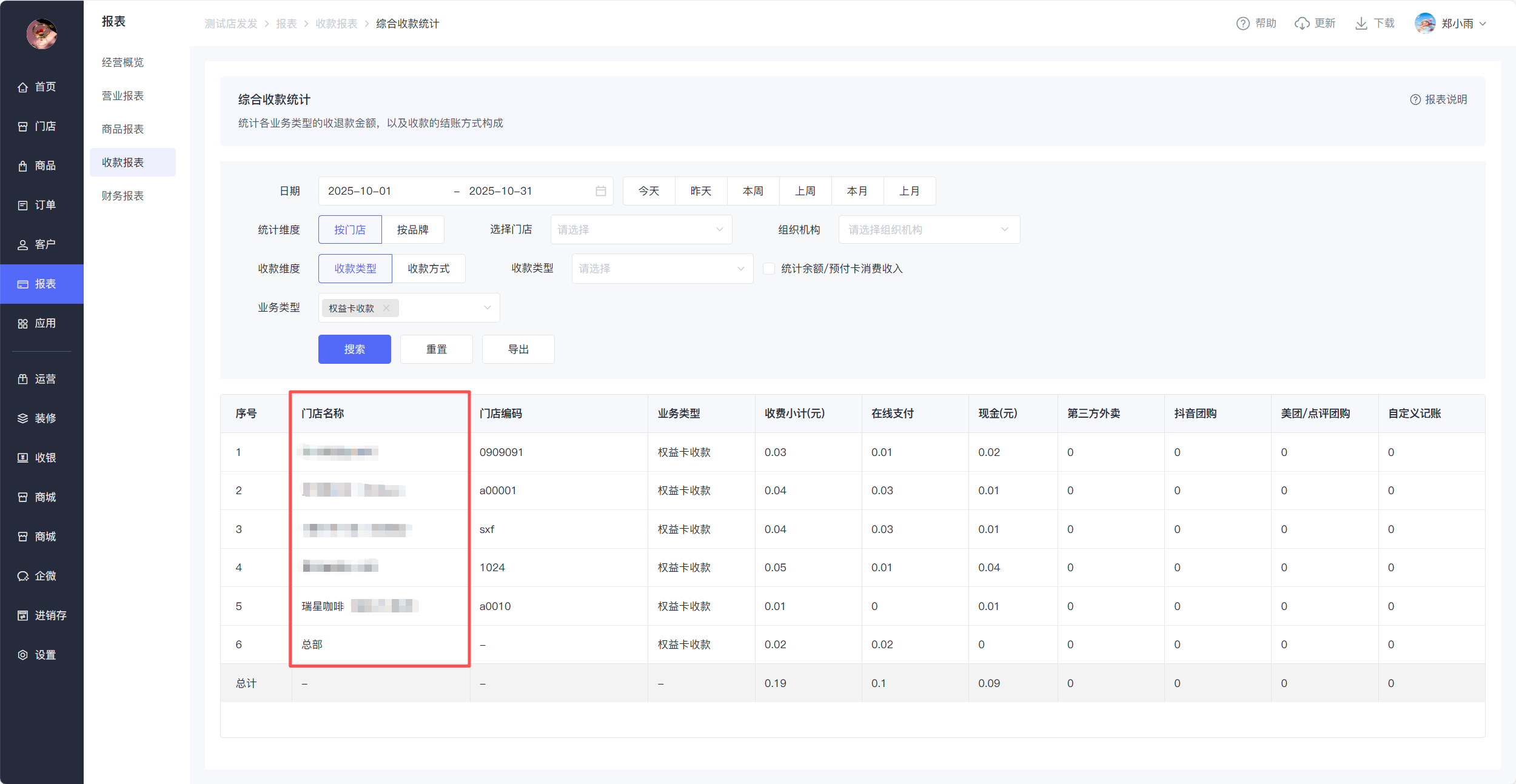
Task: Remove the 权益卡收款 tag with its X
Action: (386, 308)
